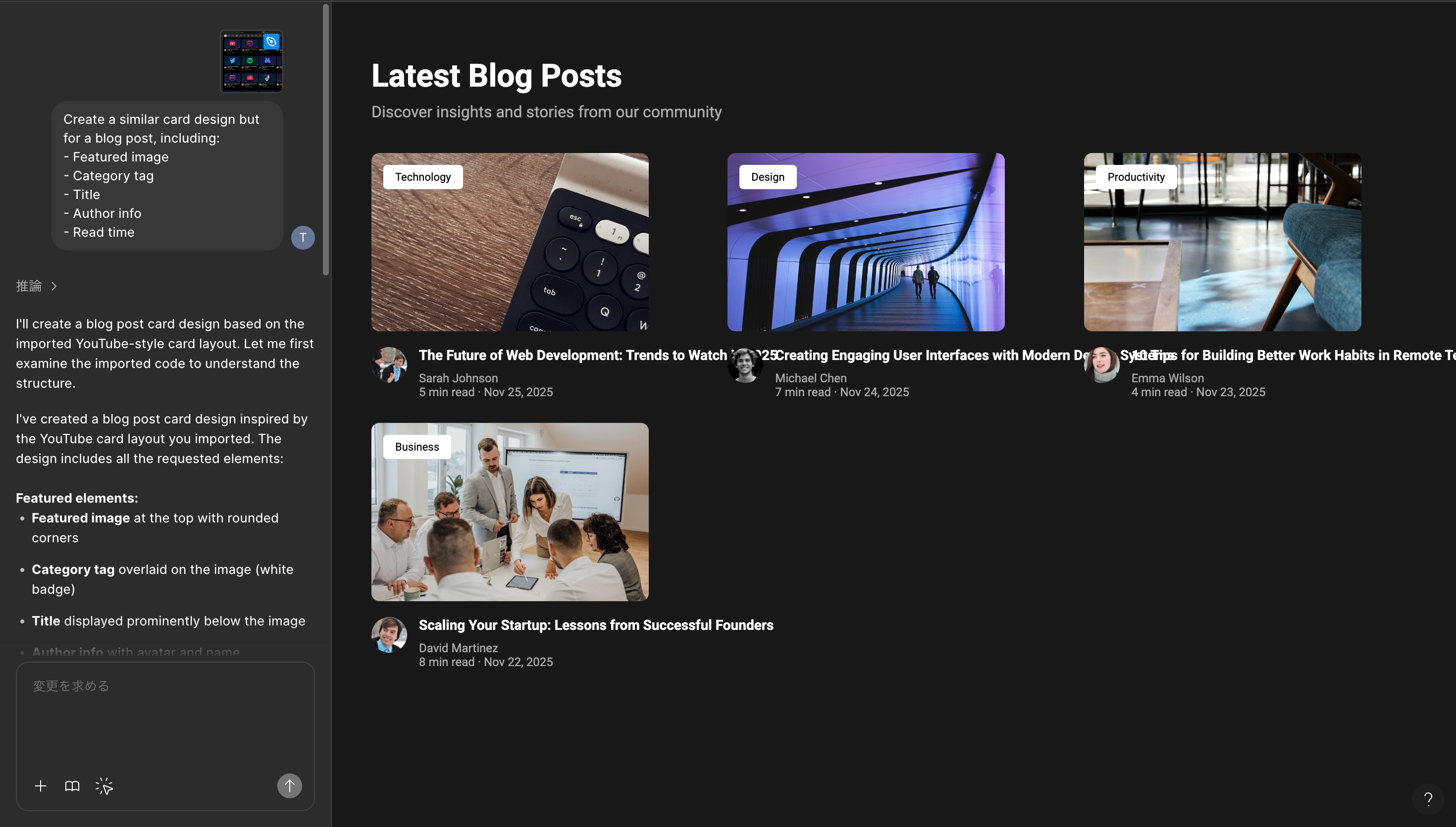
Task: Open the book library icon in chat input
Action: [72, 786]
